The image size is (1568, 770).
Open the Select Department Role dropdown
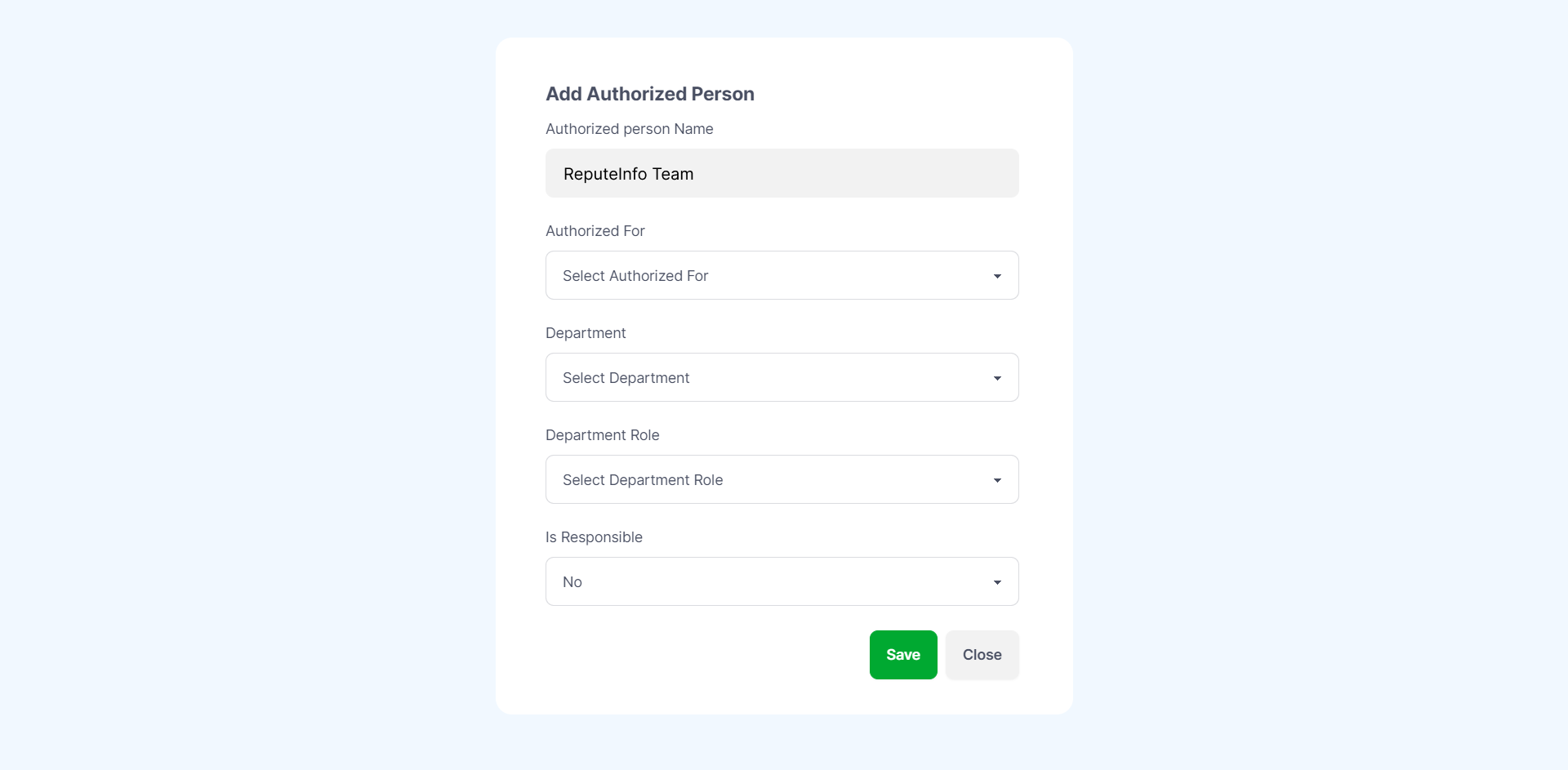pos(782,479)
